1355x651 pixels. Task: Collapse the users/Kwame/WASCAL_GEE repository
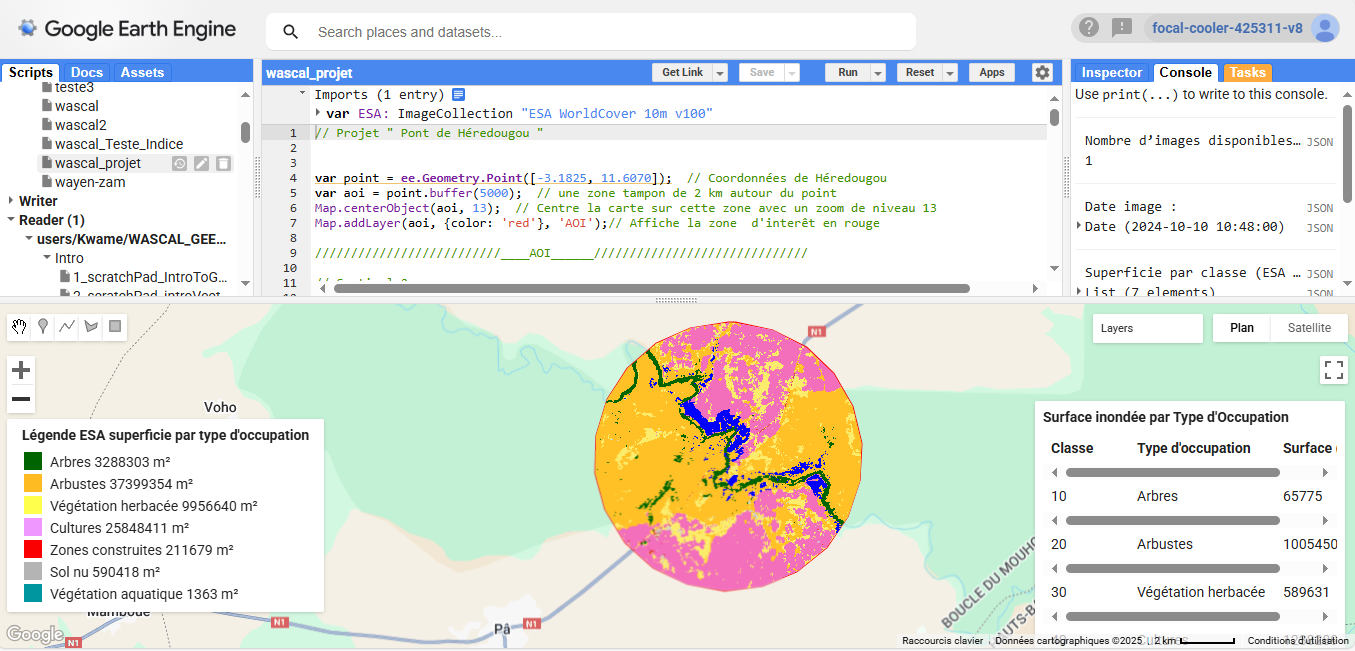29,239
